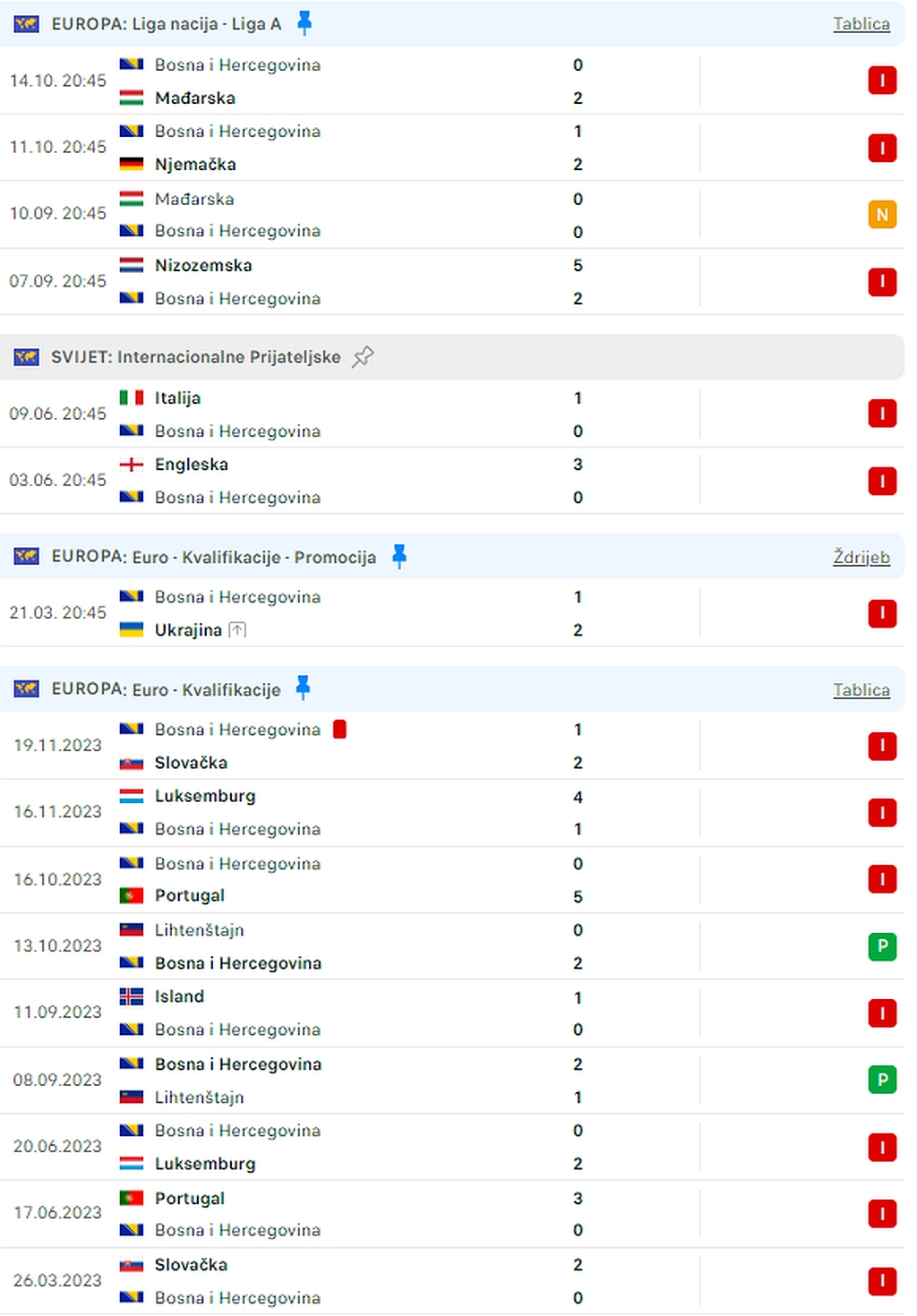The image size is (917, 1316).
Task: Click the Engleska flag icon
Action: coord(132,465)
